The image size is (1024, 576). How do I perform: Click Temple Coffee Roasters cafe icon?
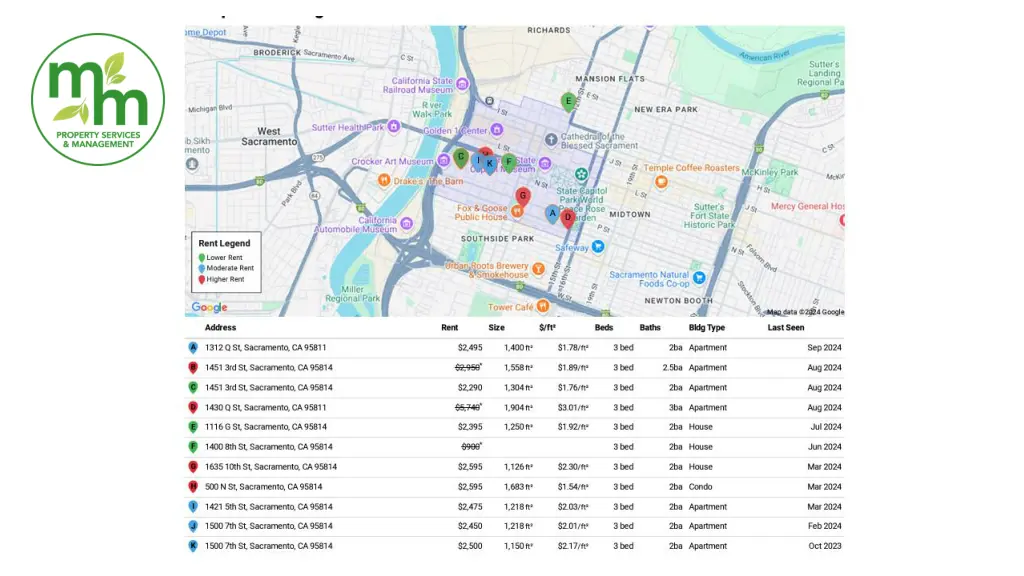point(661,182)
